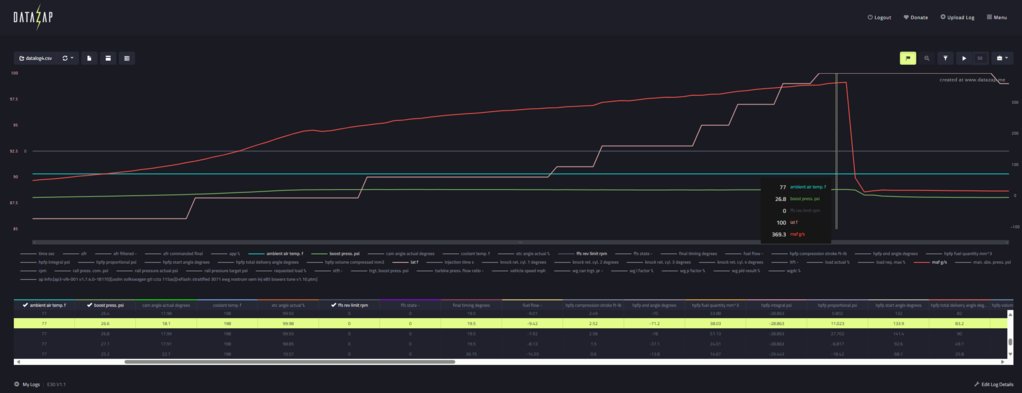Screen dimensions: 1022x393
Task: Toggle cam angle actual degrees legend entry
Action: click(403, 254)
